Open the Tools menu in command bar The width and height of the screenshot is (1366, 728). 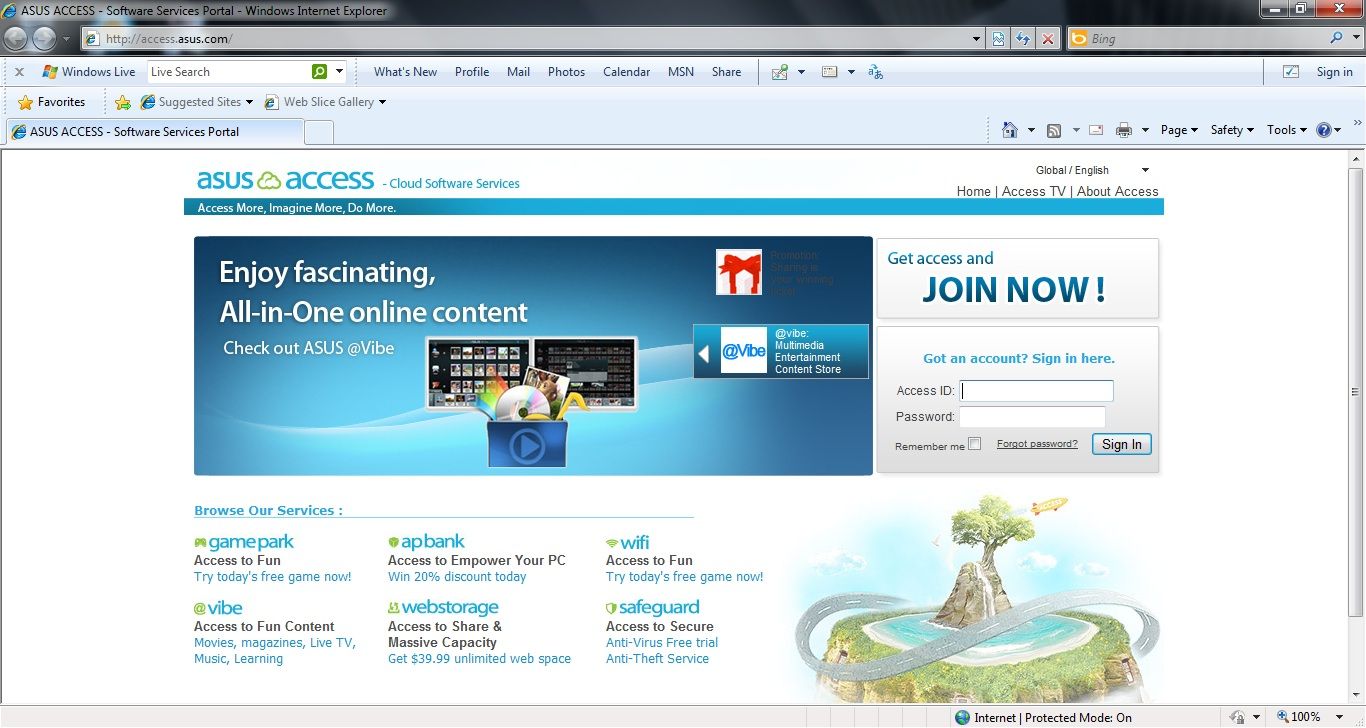coord(1287,130)
